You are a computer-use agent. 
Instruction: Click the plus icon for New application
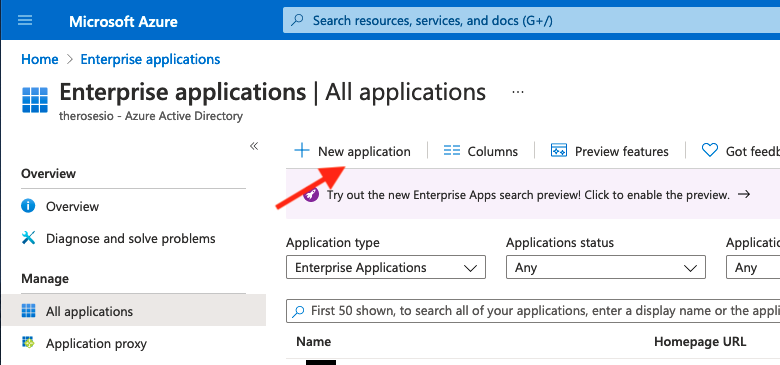pyautogui.click(x=301, y=151)
